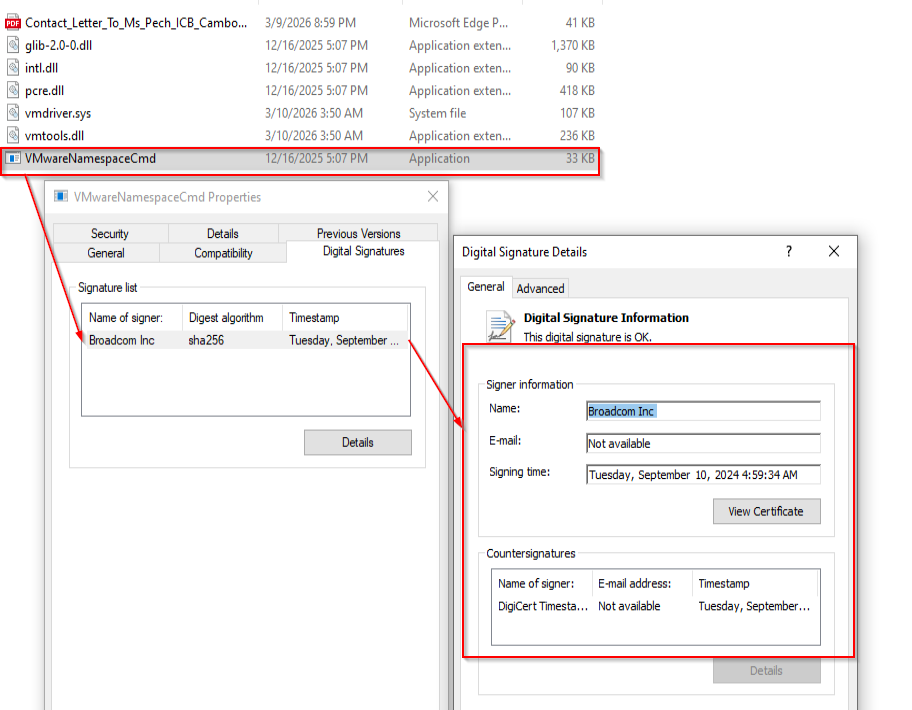
Task: Select General tab in Digital Signature Details
Action: 486,287
